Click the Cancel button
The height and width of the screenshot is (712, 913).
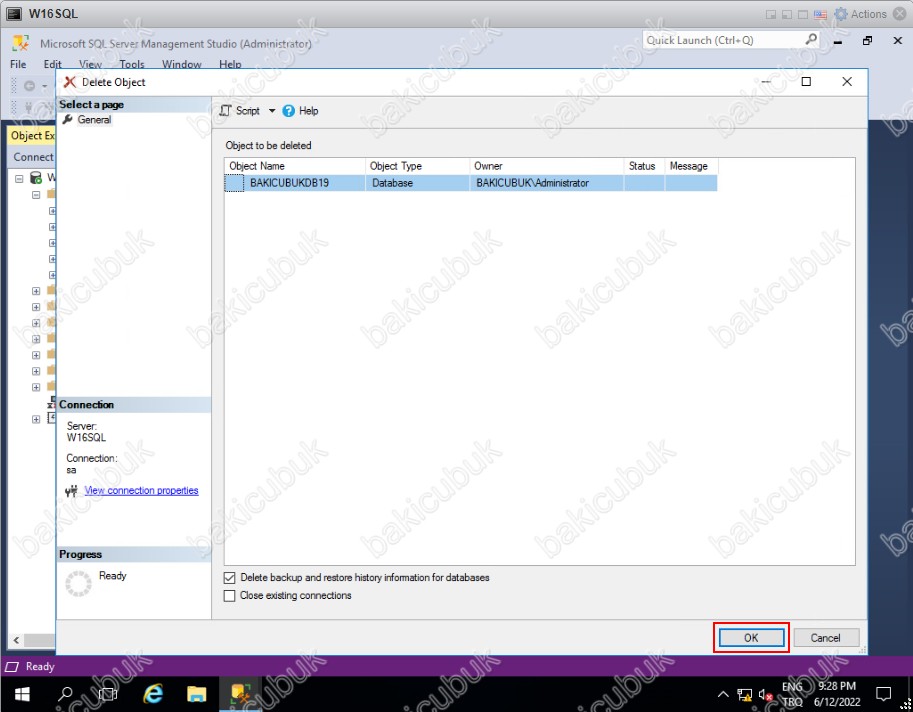pyautogui.click(x=826, y=637)
